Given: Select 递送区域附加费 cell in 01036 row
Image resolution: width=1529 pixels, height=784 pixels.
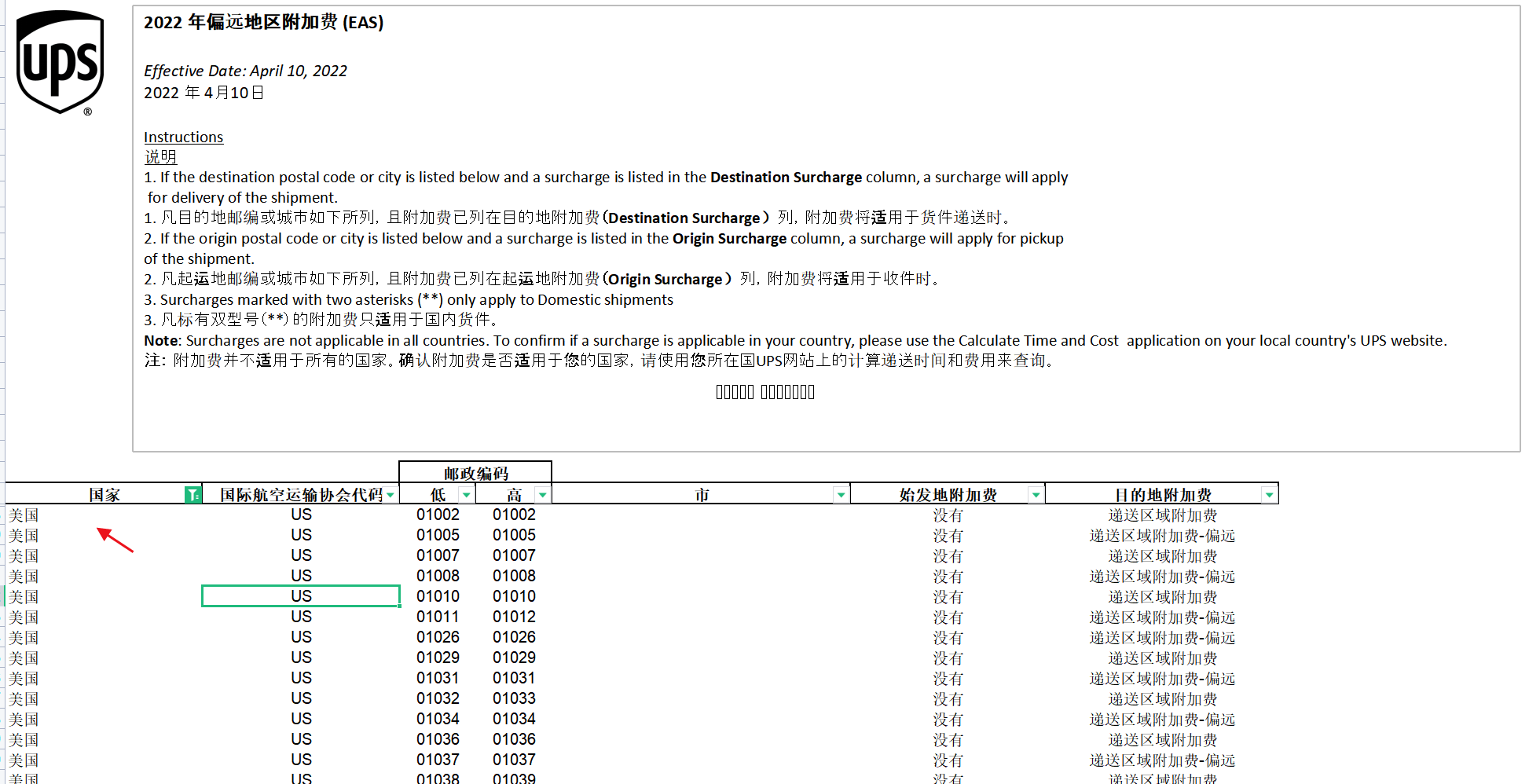Looking at the screenshot, I should tap(1162, 740).
